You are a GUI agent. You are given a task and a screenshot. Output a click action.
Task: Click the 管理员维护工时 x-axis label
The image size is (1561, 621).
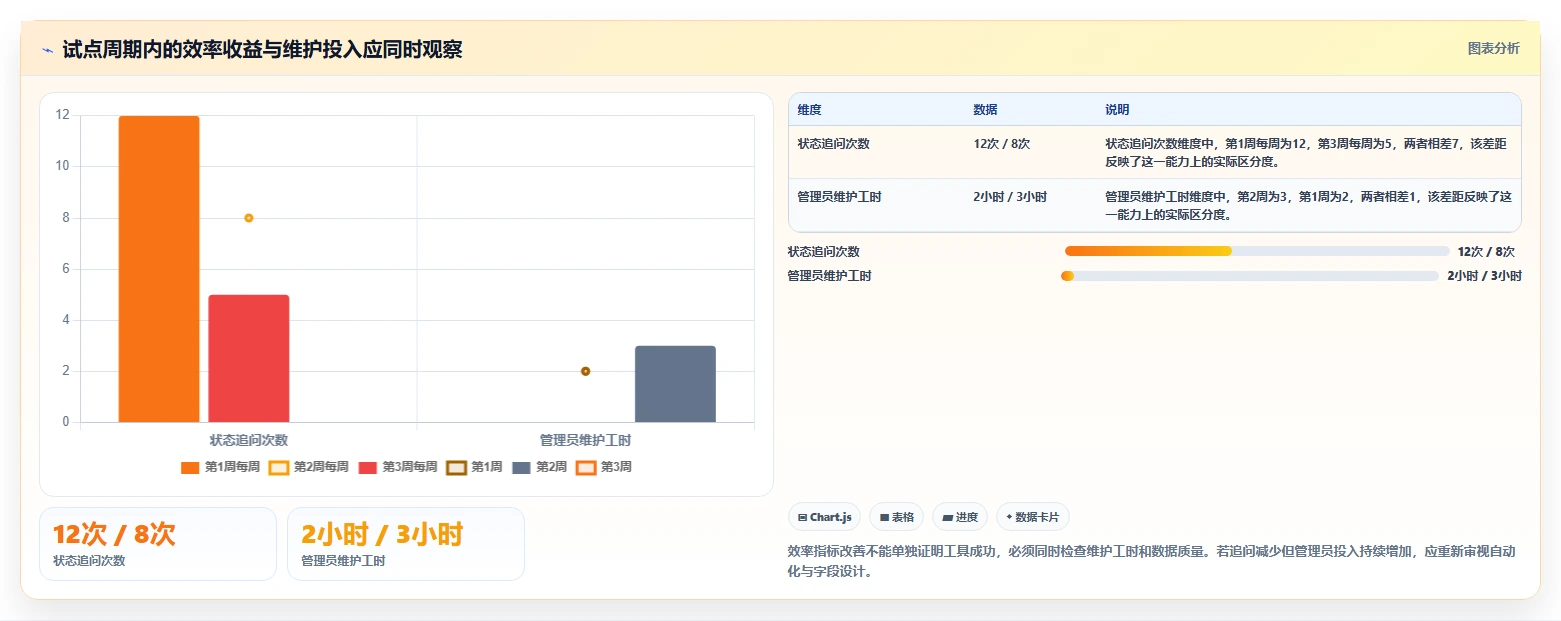586,440
